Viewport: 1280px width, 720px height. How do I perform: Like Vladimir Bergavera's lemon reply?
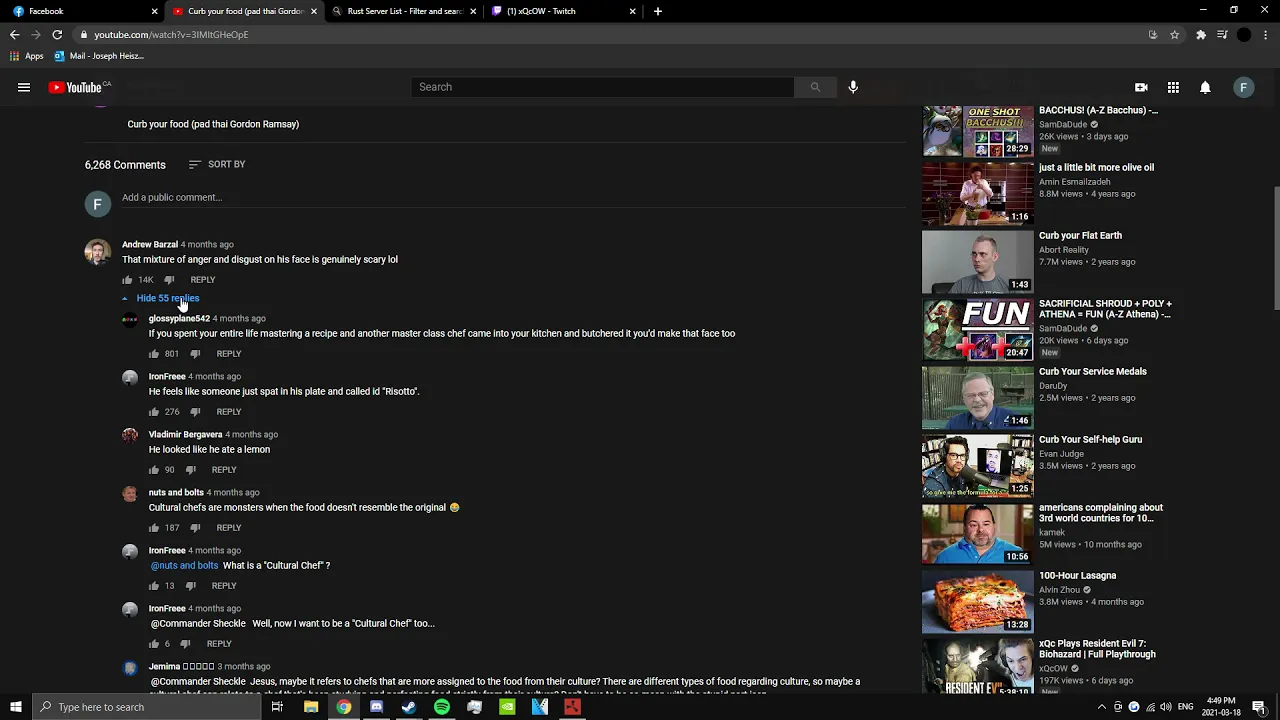154,470
